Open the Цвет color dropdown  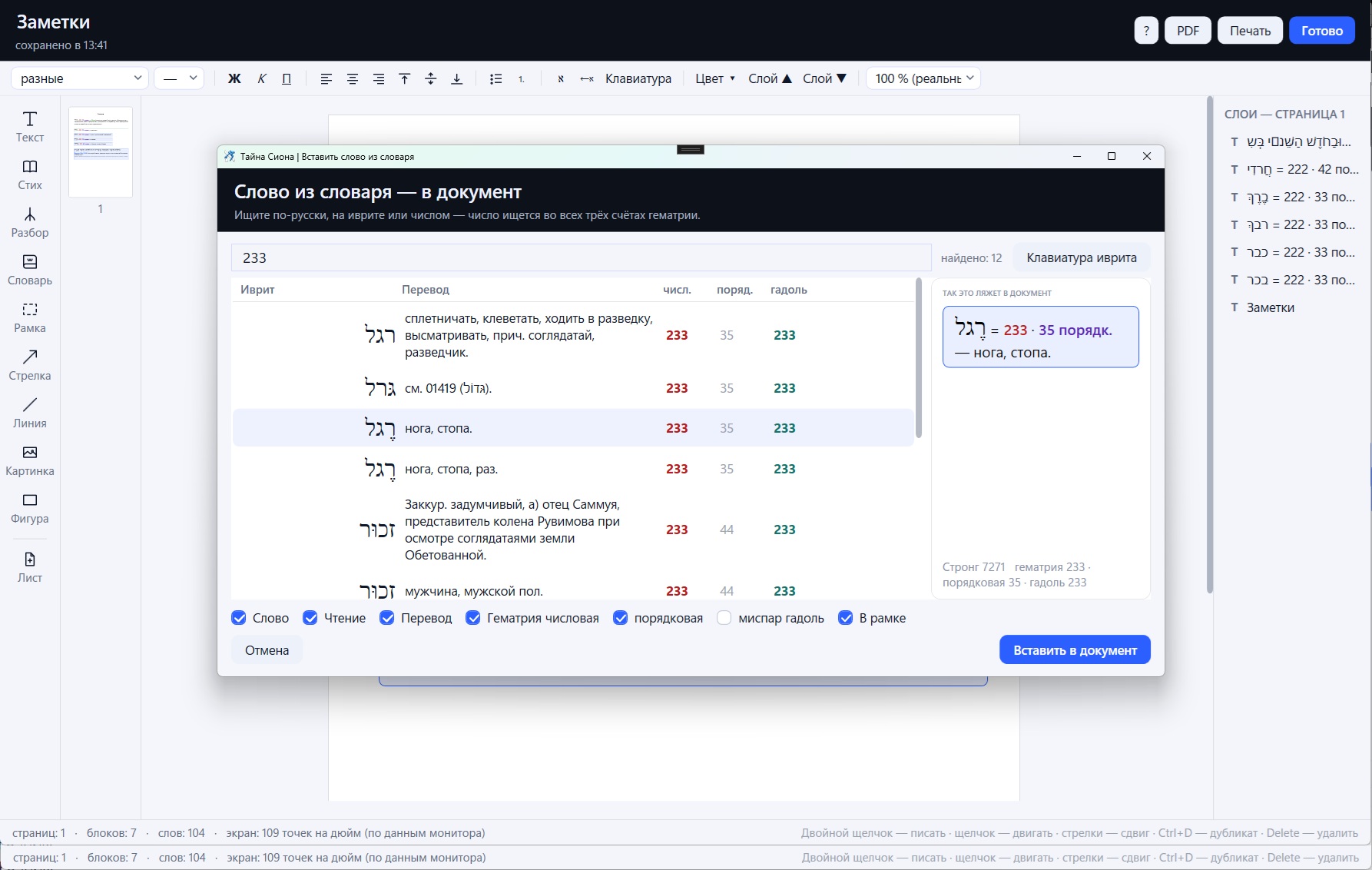pos(715,78)
